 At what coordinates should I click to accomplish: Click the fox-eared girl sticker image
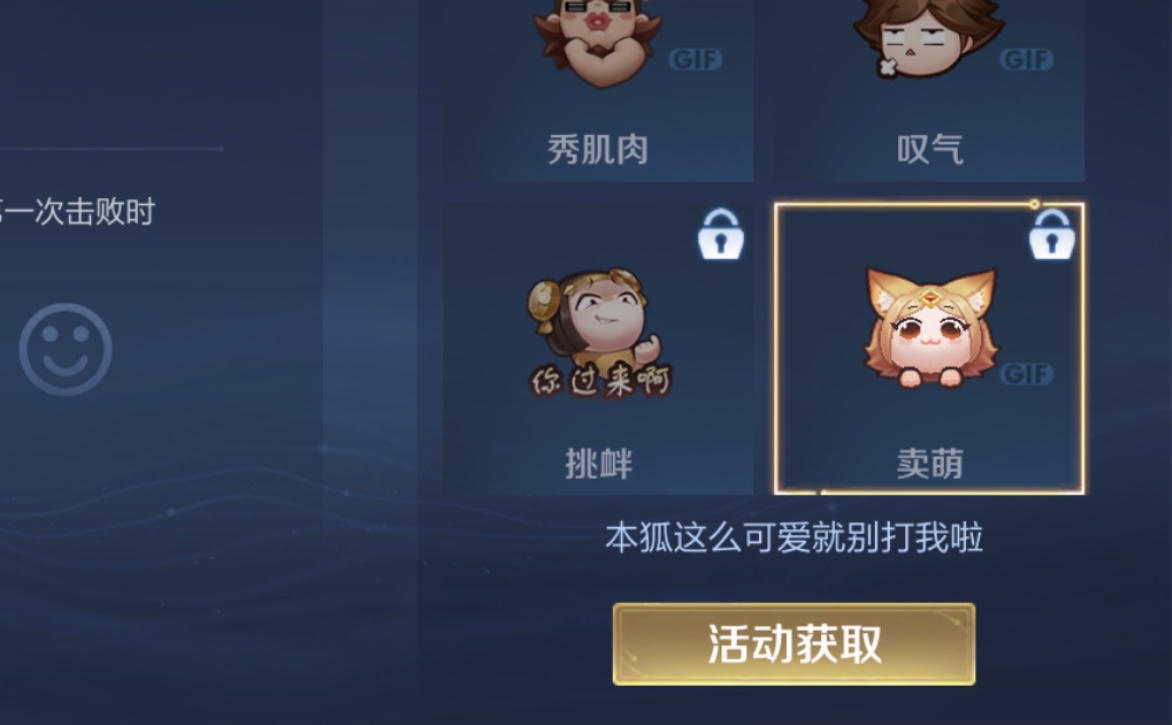[x=930, y=327]
